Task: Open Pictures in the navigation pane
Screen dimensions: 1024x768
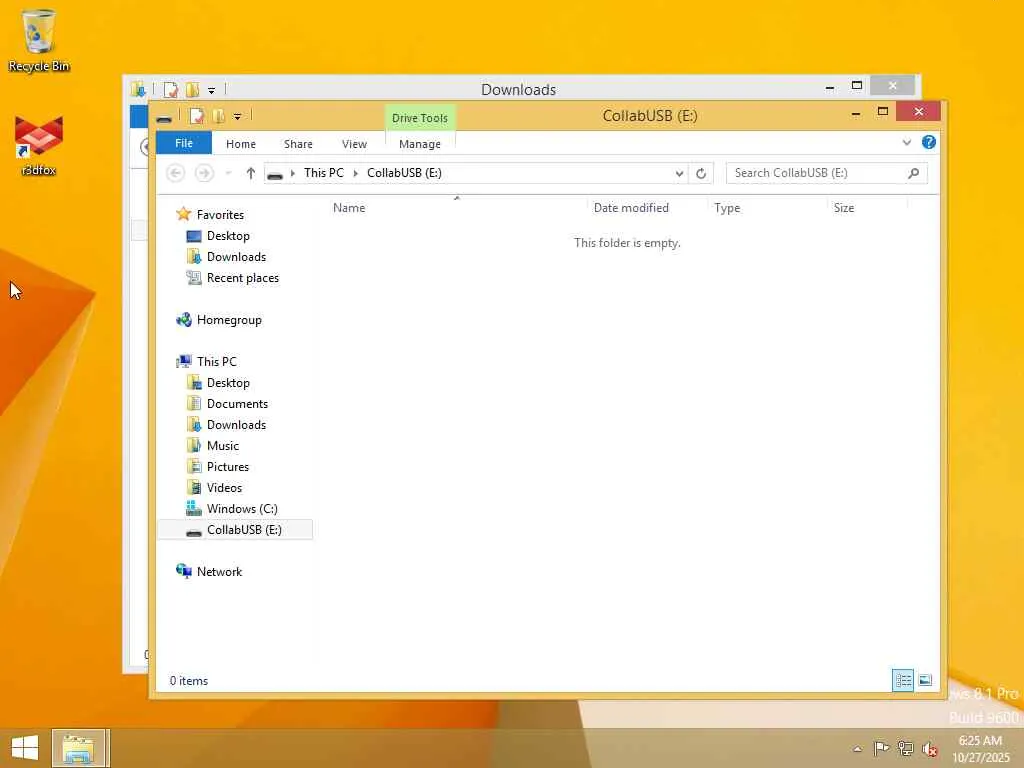Action: [227, 466]
